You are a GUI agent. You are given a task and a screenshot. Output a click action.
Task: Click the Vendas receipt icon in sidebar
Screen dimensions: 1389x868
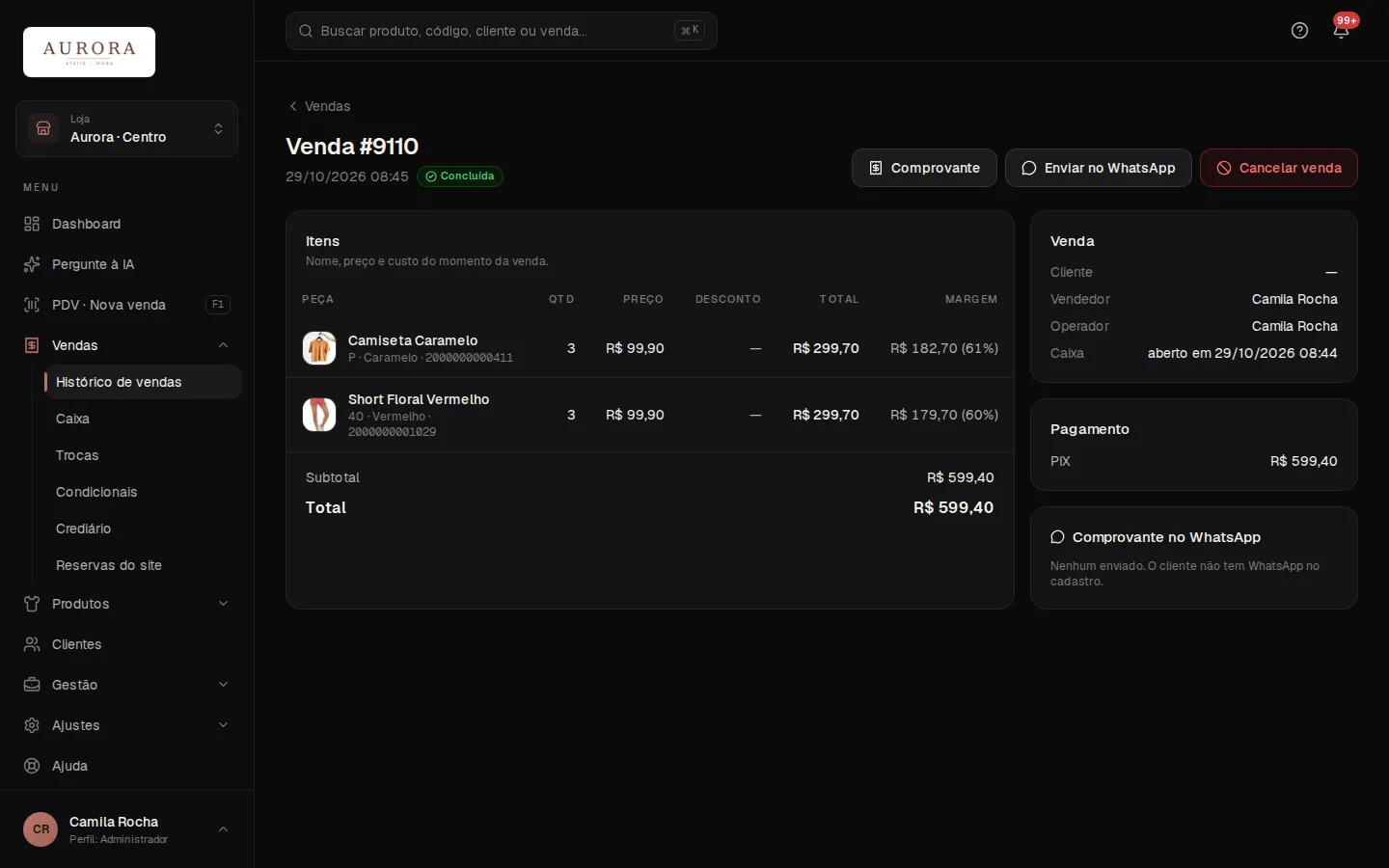(32, 345)
